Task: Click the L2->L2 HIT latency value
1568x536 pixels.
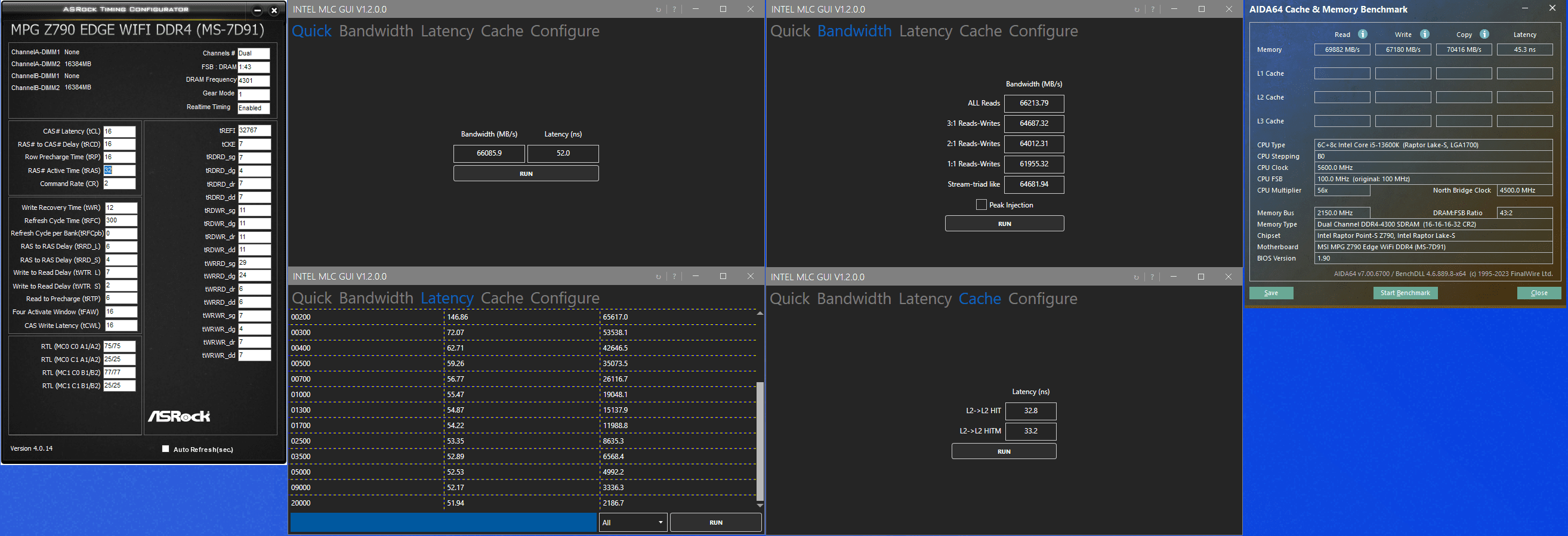Action: (1030, 411)
